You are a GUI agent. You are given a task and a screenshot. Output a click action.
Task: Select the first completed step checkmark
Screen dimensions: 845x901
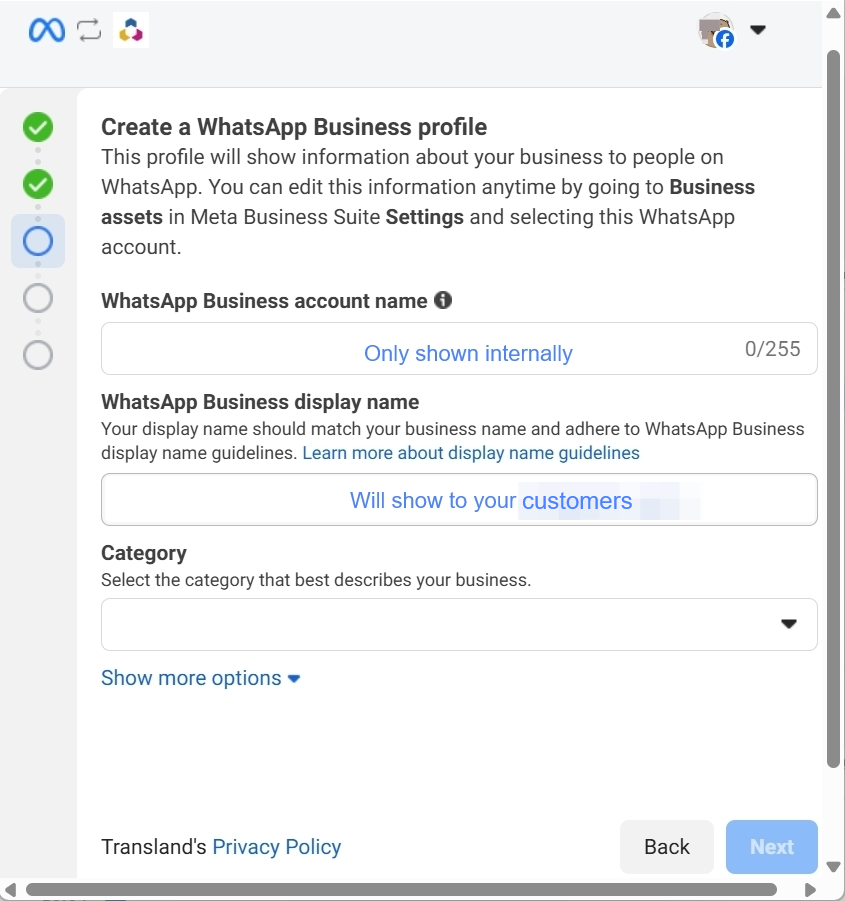38,127
